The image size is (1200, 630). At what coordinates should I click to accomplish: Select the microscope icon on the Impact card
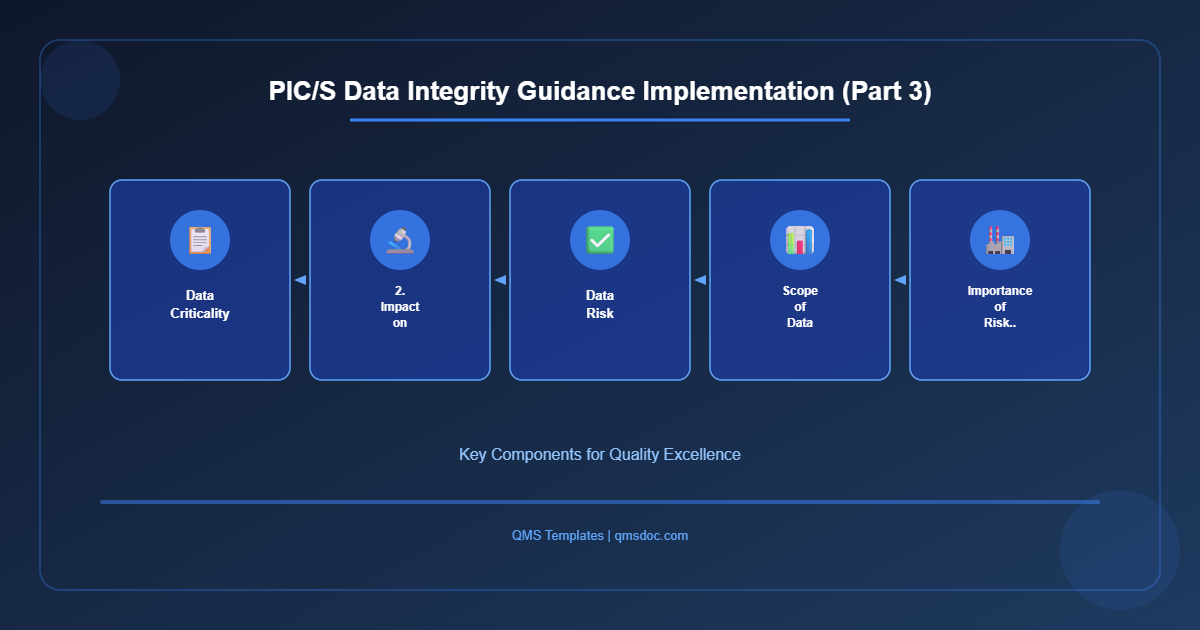coord(399,239)
